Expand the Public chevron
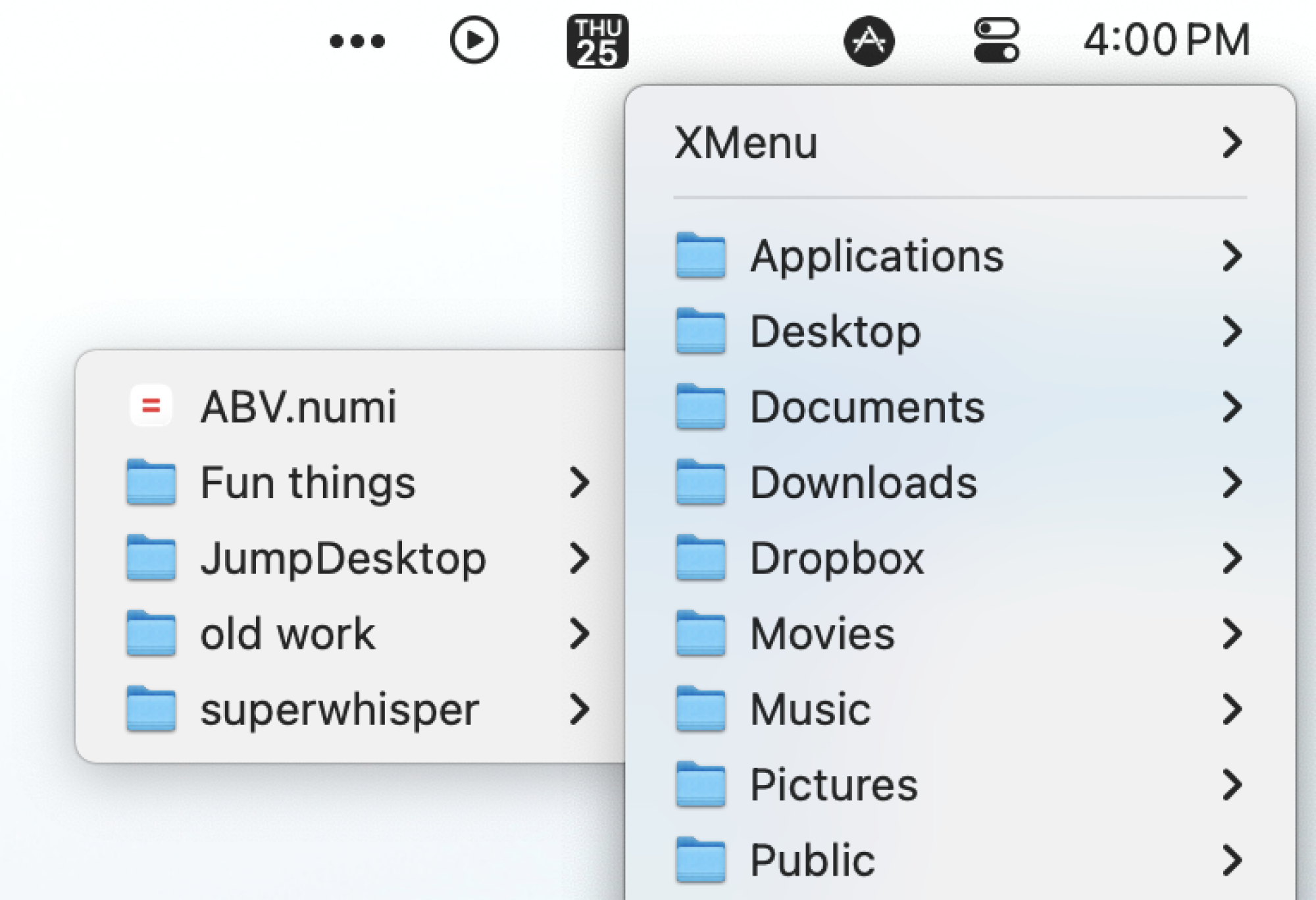 [1232, 860]
